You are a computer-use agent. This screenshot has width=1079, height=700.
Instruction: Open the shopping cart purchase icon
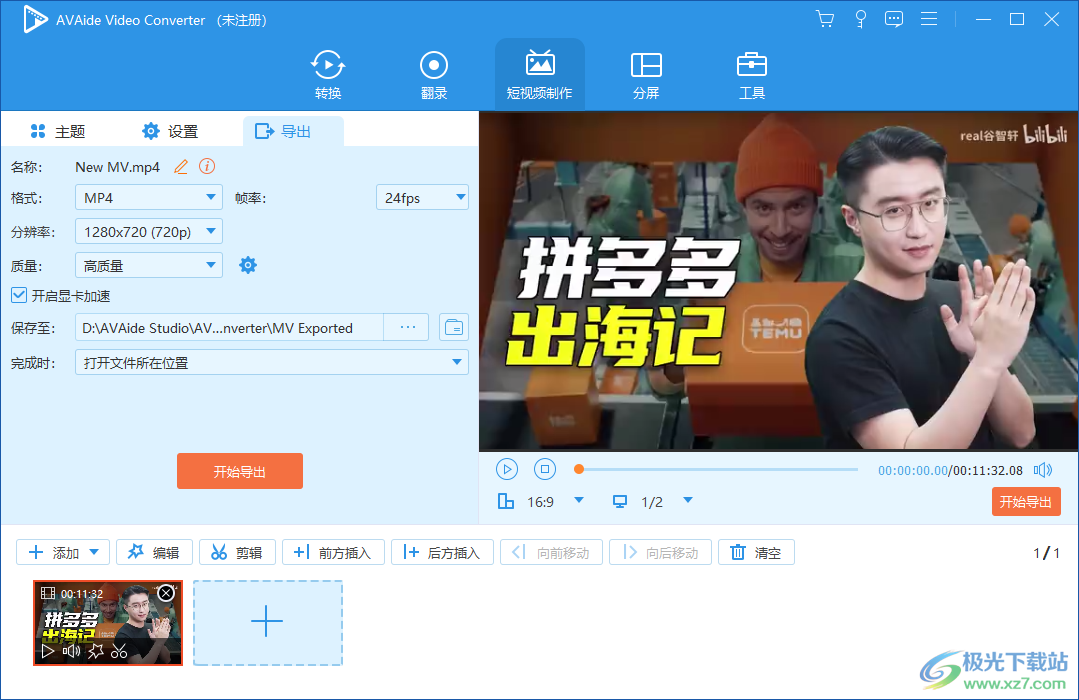[824, 19]
